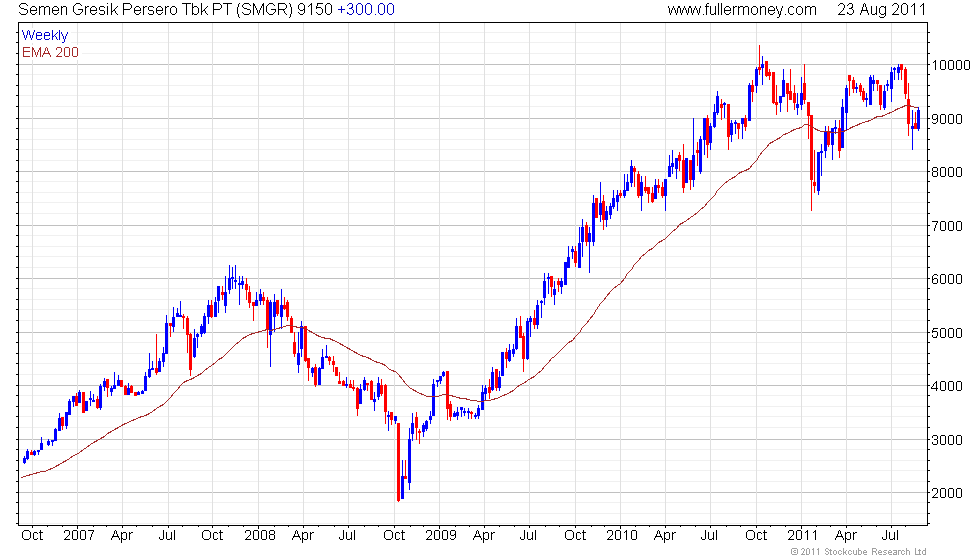The width and height of the screenshot is (980, 560).
Task: Click the '2009' time axis label
Action: pos(441,536)
